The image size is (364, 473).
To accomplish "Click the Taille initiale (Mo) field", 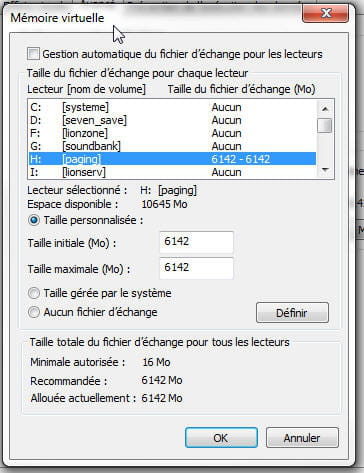I will 196,242.
